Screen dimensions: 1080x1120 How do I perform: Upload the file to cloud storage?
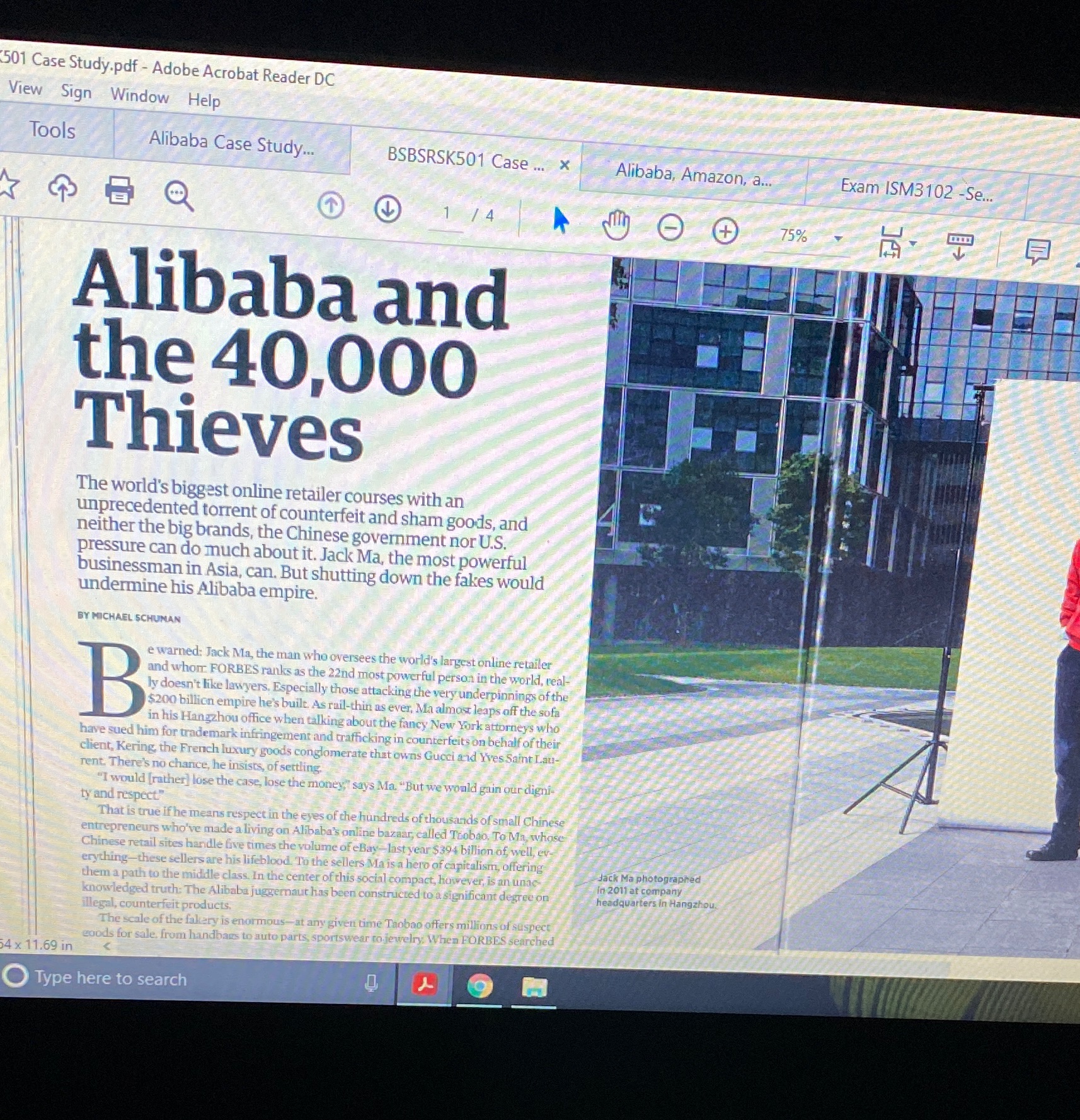click(x=62, y=188)
